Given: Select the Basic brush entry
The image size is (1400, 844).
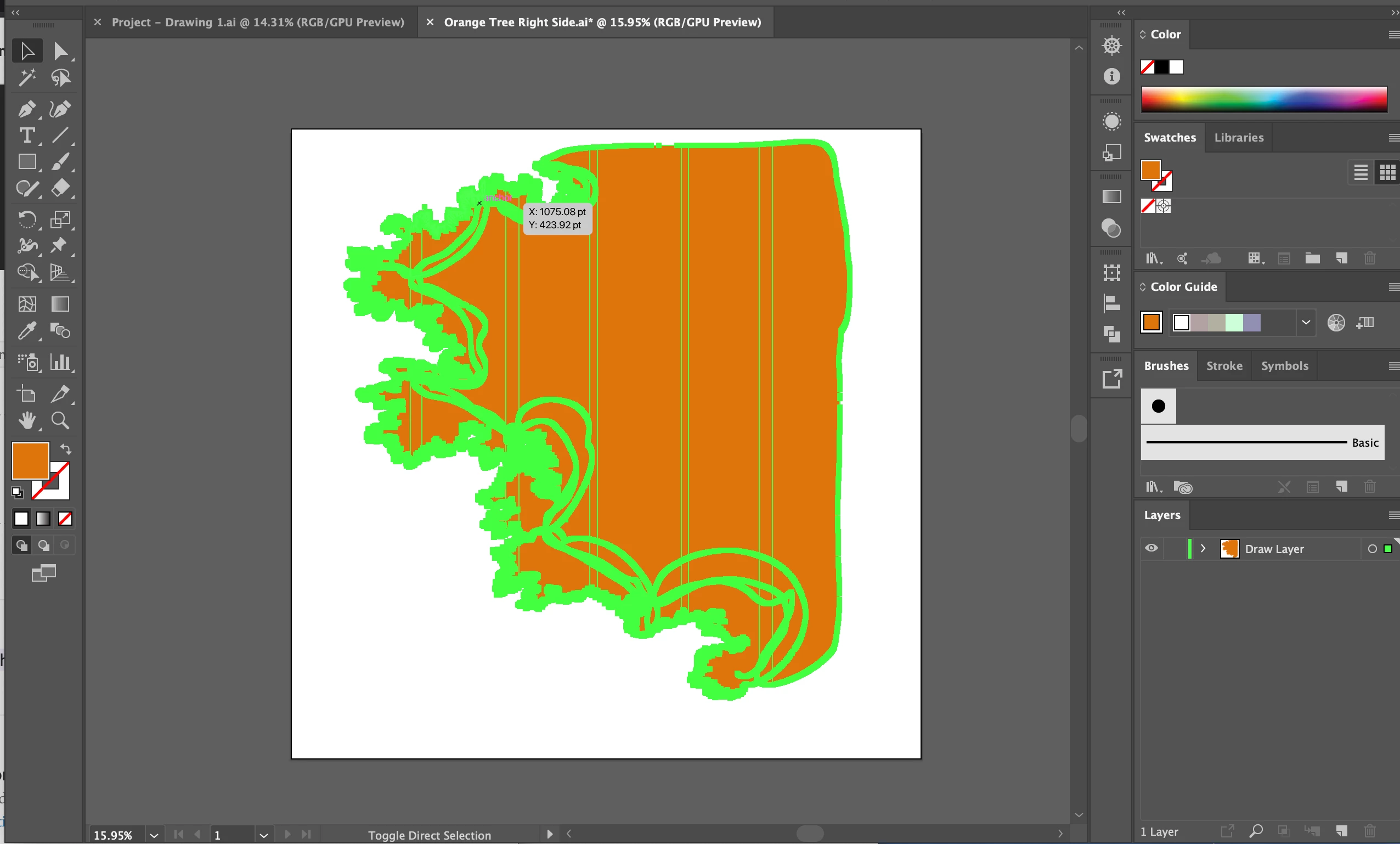Looking at the screenshot, I should pos(1262,443).
